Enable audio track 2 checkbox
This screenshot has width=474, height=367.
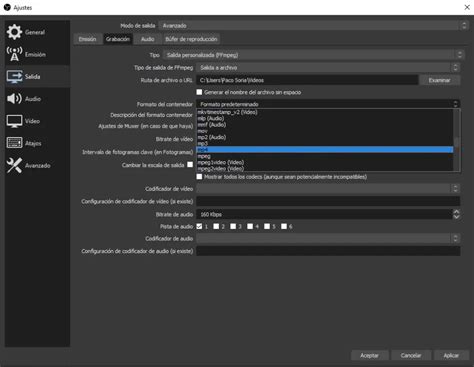click(216, 226)
